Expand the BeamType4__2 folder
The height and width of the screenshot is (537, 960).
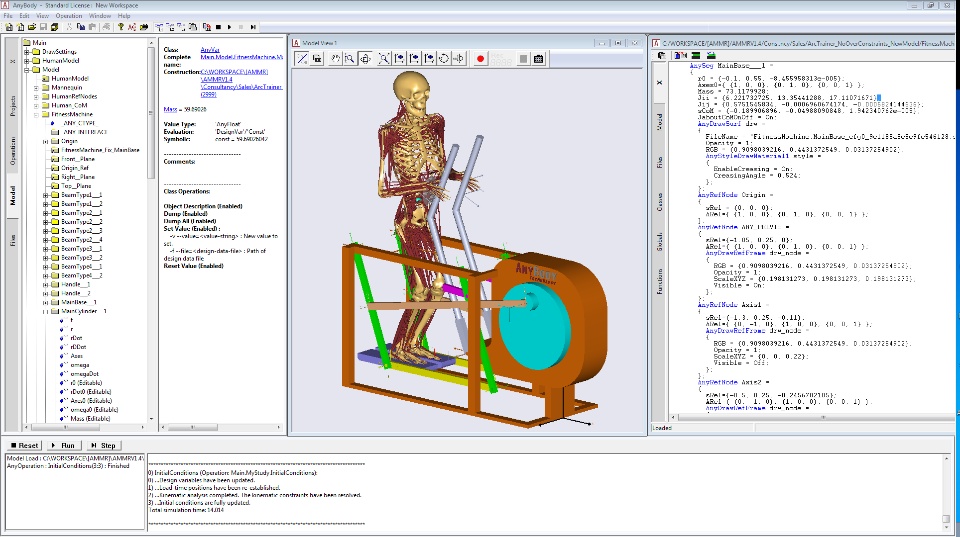pyautogui.click(x=45, y=276)
